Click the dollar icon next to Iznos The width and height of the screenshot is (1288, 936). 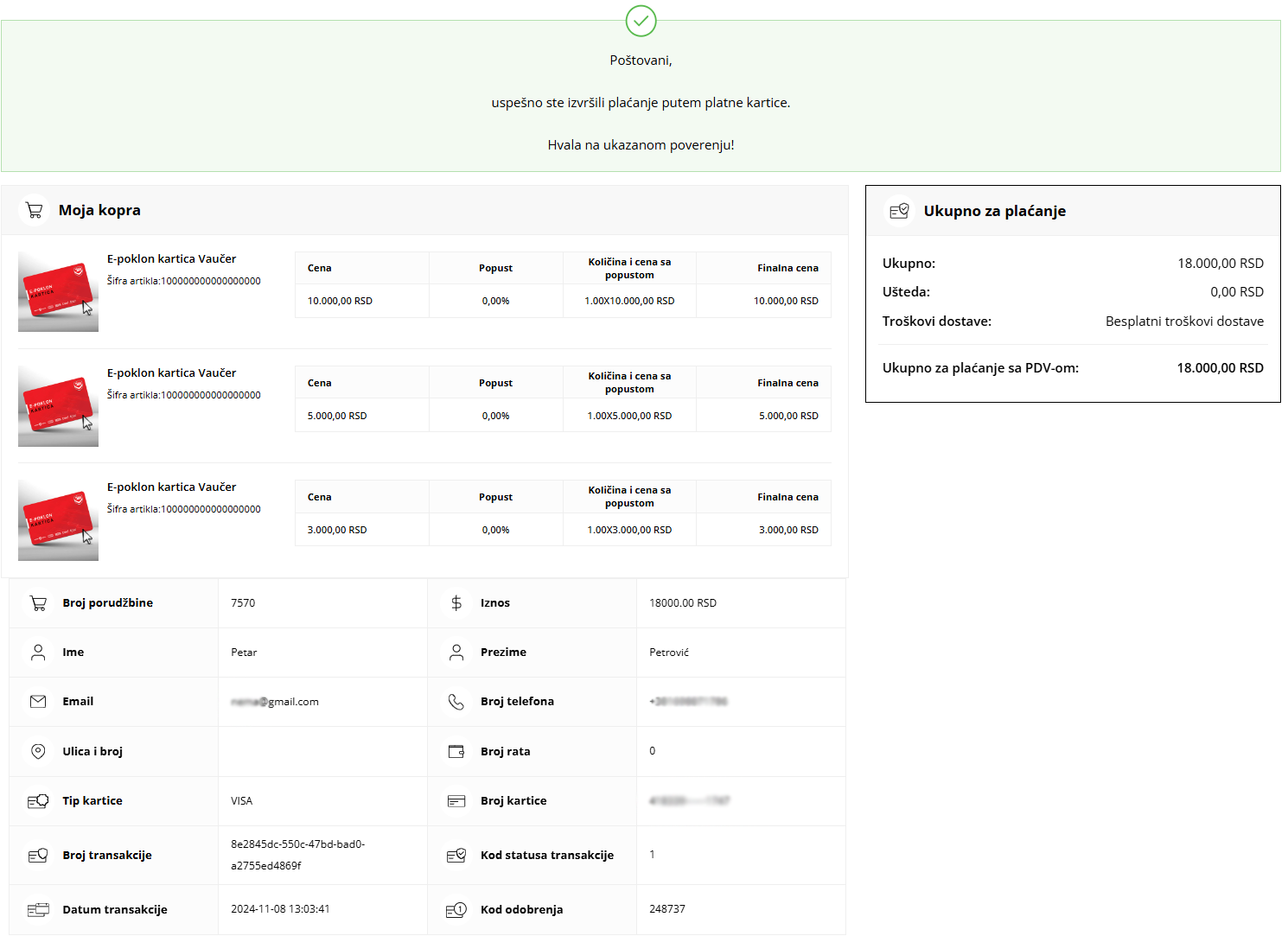point(456,603)
